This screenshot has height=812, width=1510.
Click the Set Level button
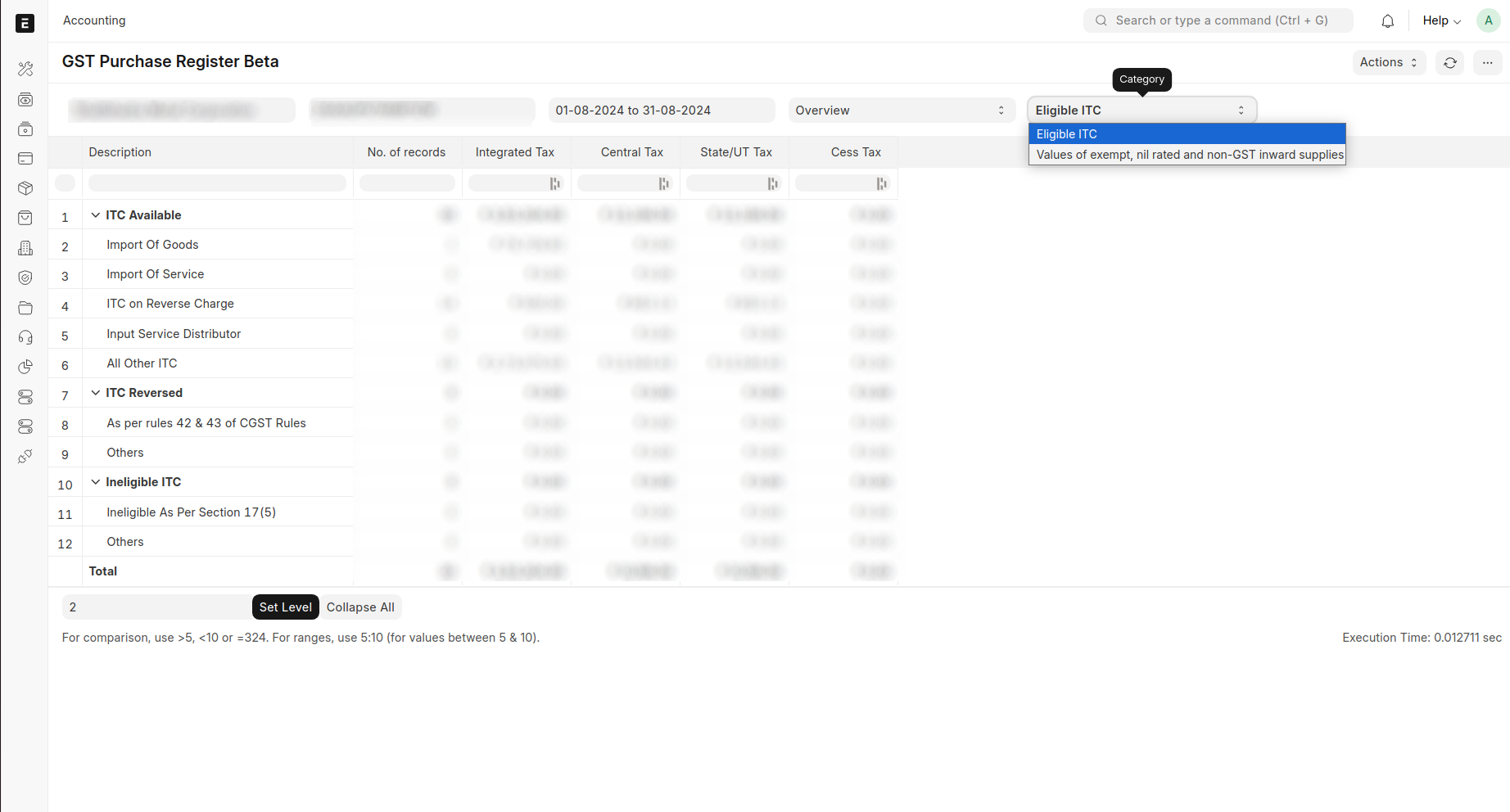(x=286, y=607)
